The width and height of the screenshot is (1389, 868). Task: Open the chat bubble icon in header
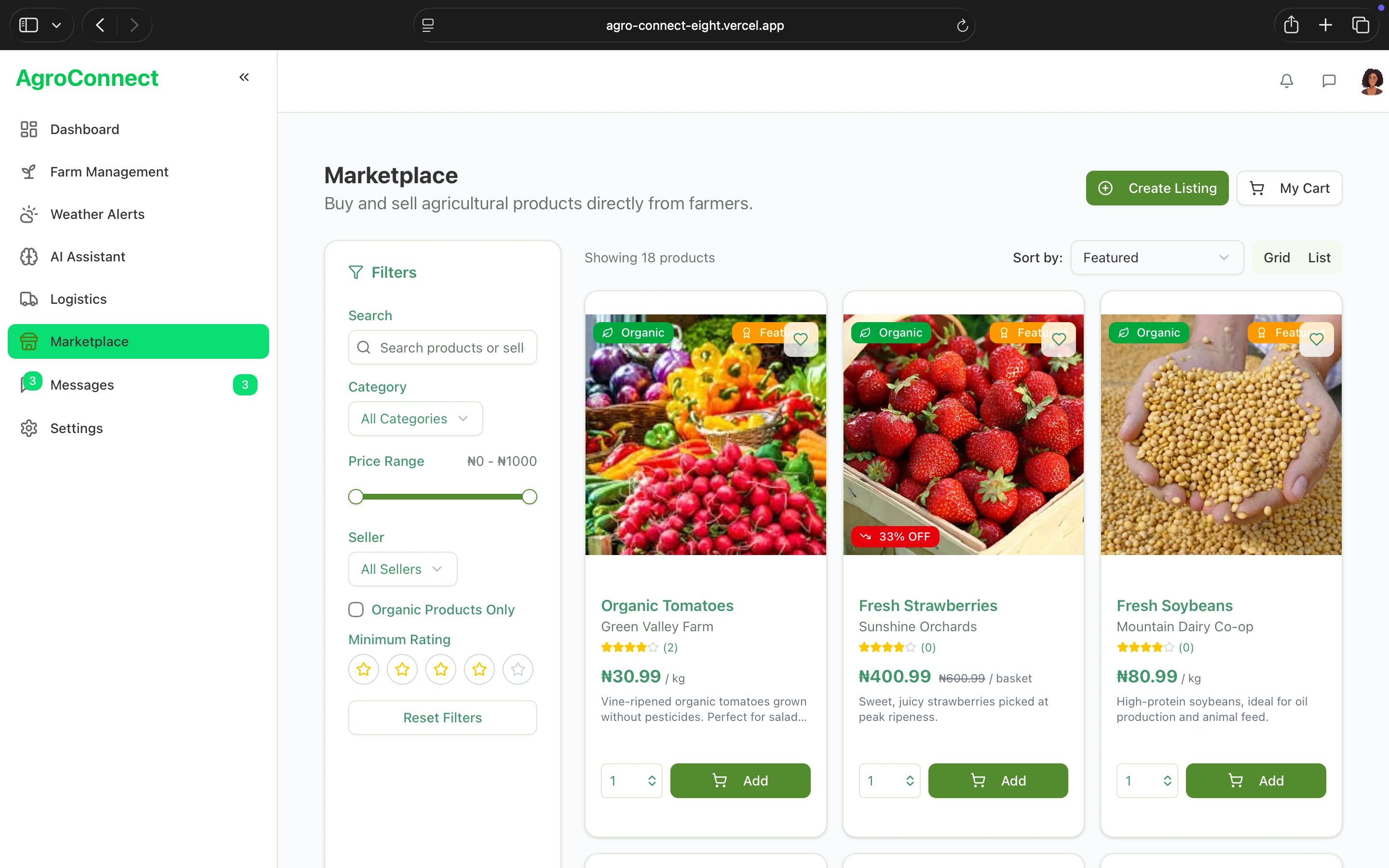coord(1329,81)
